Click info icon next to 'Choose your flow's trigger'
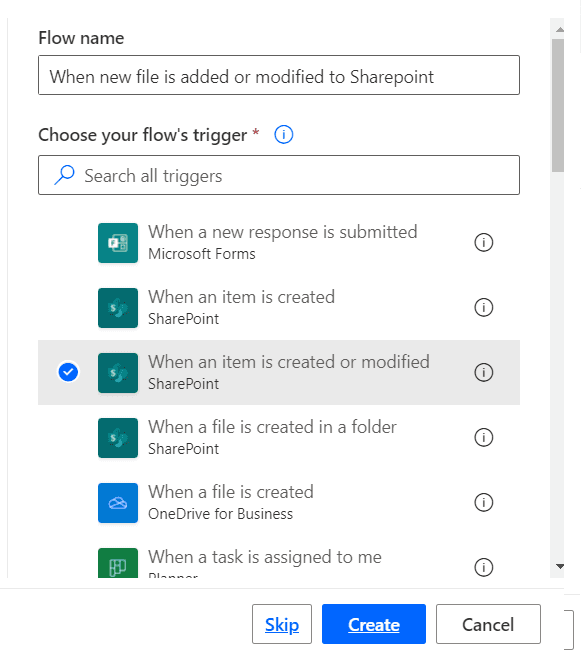 pyautogui.click(x=284, y=135)
